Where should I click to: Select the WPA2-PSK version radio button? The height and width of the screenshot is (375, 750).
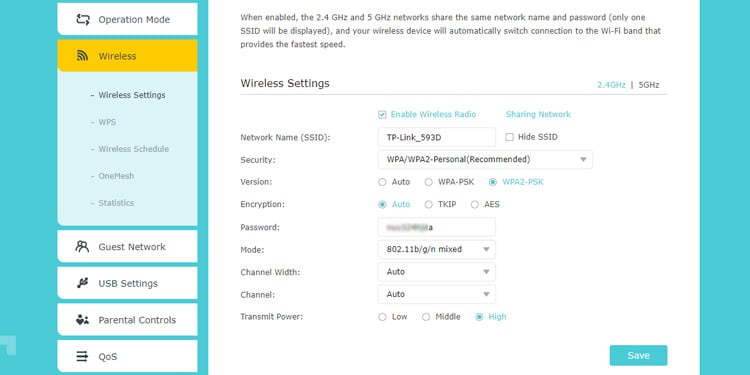[x=493, y=182]
